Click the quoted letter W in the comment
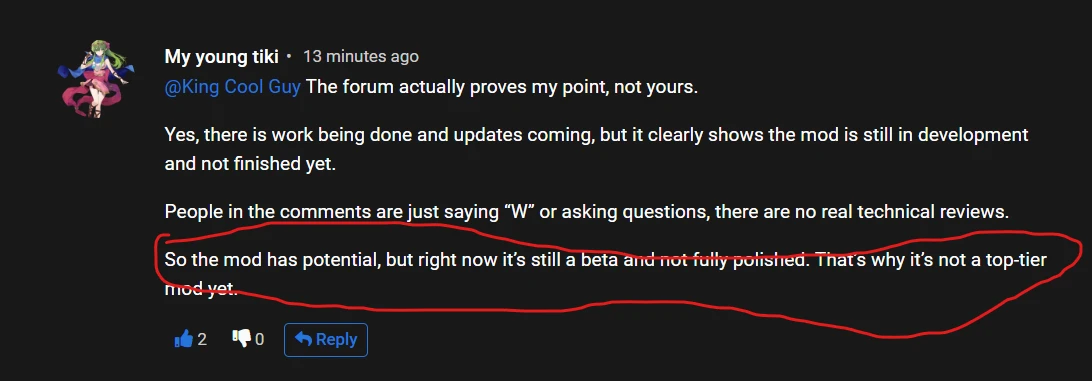The image size is (1092, 381). pyautogui.click(x=517, y=212)
